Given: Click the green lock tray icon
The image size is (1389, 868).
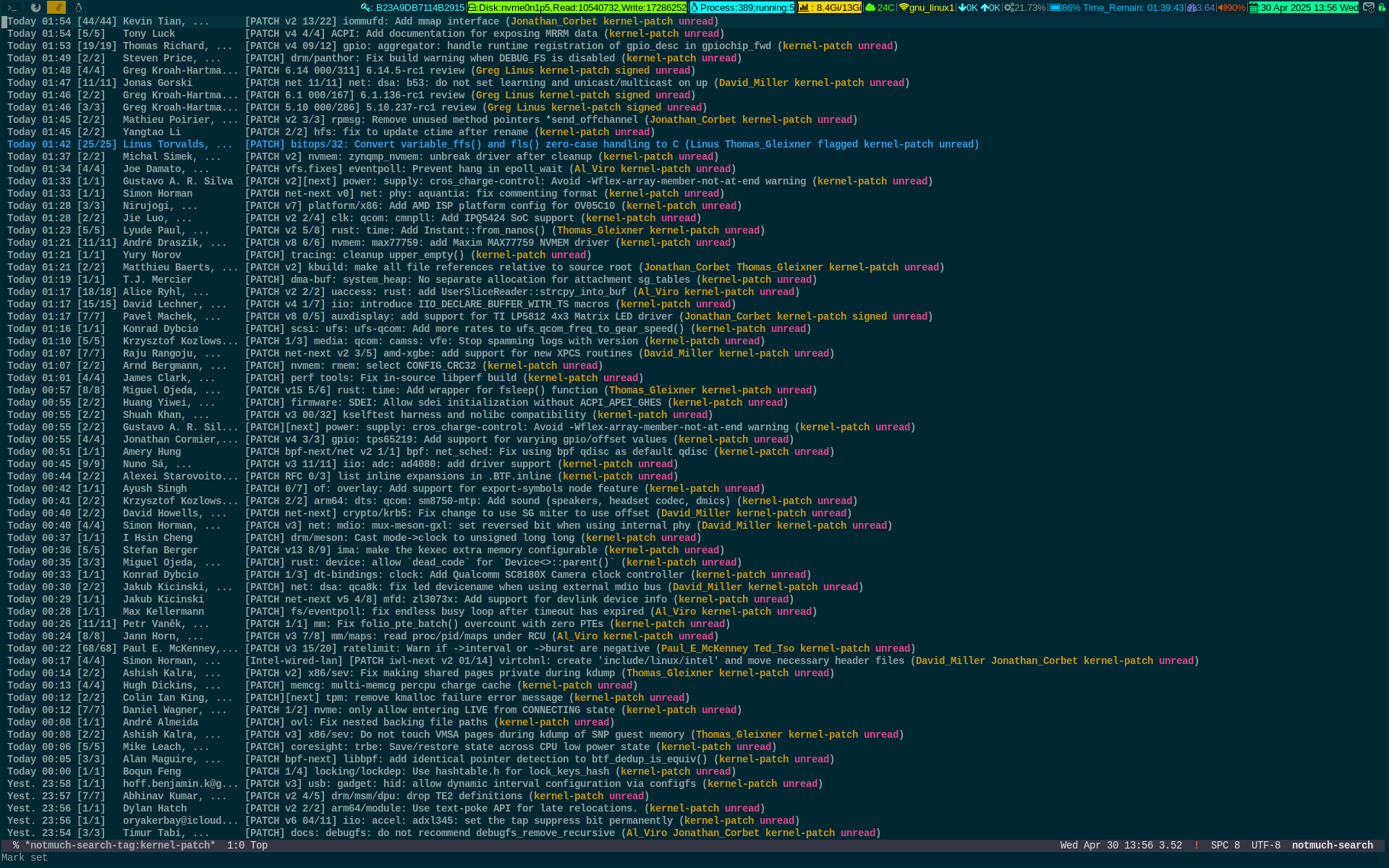Looking at the screenshot, I should pos(1382,7).
